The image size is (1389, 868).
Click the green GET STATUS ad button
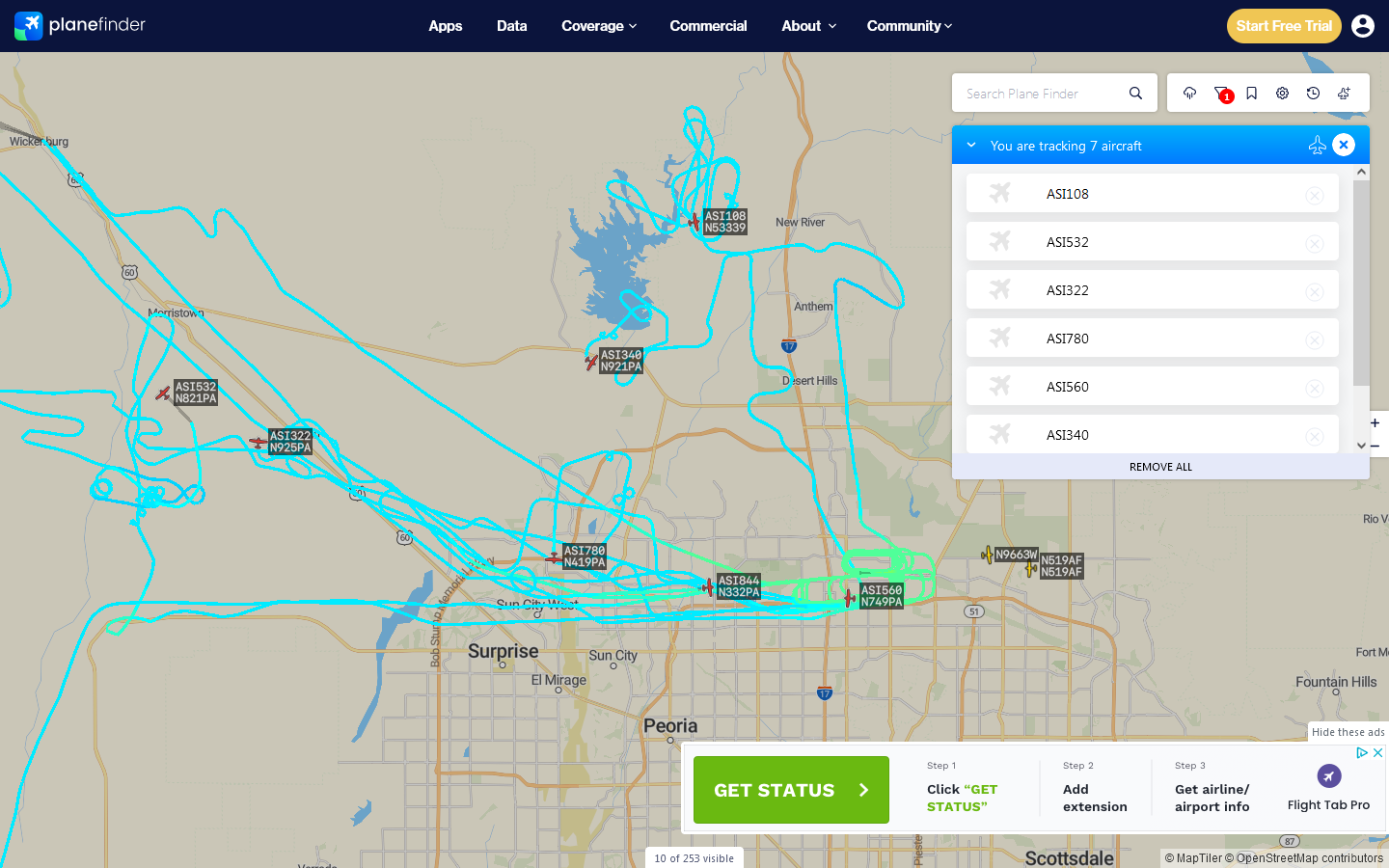791,790
